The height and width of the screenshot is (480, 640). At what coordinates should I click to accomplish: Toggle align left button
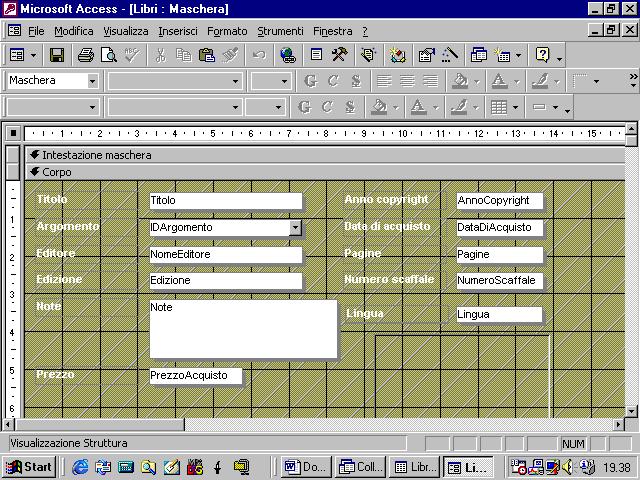[x=384, y=81]
